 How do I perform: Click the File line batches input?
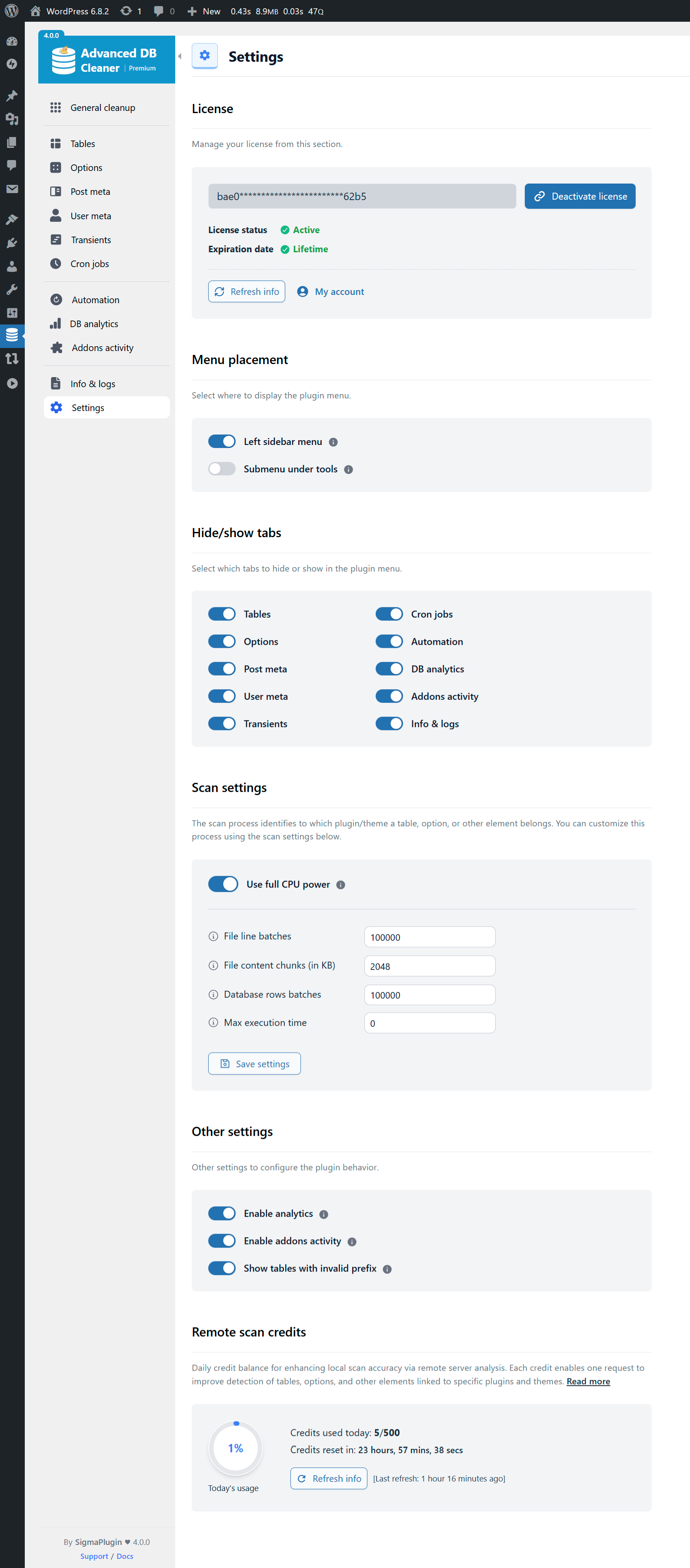point(430,937)
